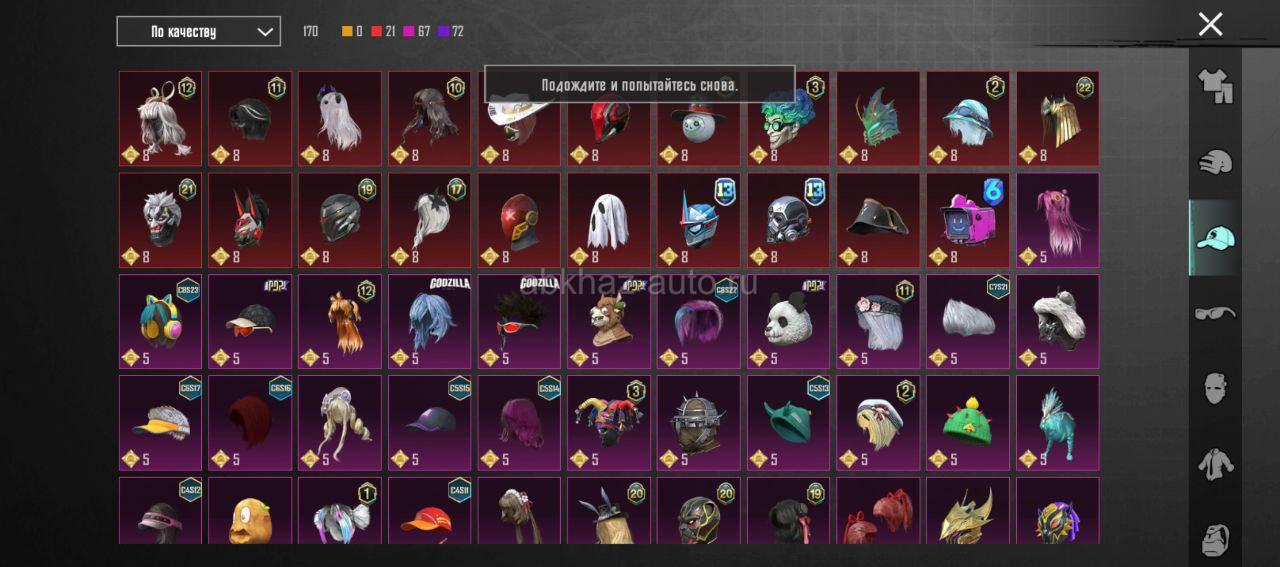
Task: Select the black pirate tricorn hat
Action: (878, 220)
